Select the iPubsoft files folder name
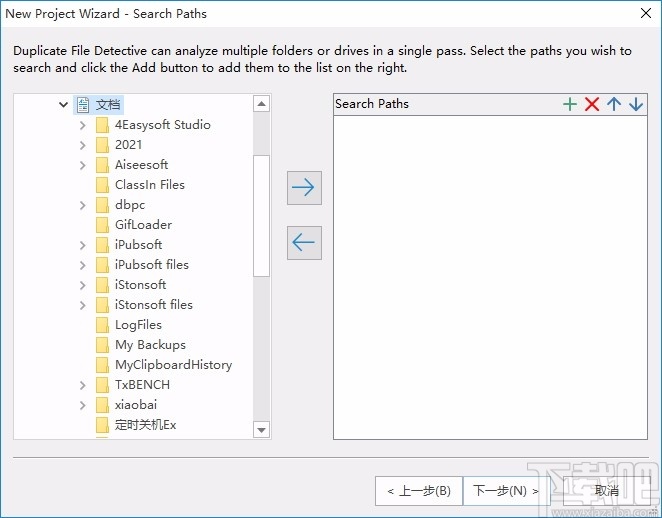The height and width of the screenshot is (518, 662). 152,265
